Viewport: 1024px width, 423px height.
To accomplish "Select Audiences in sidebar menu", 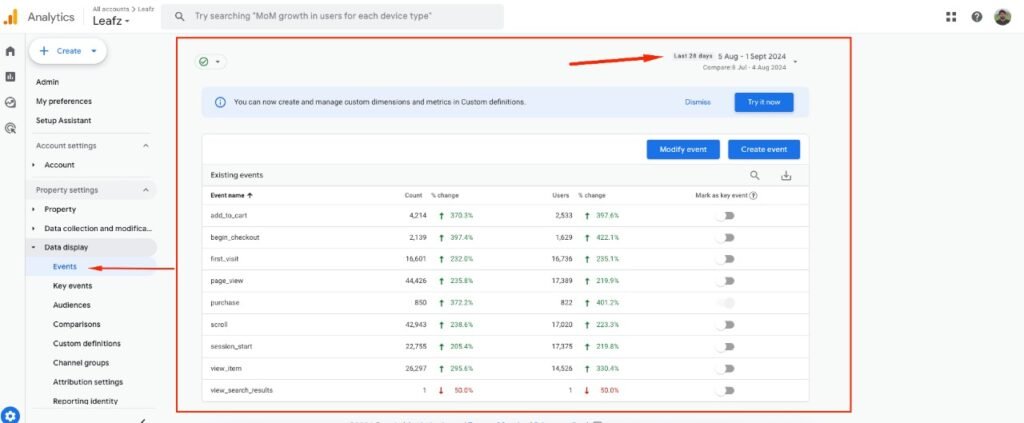I will click(x=71, y=305).
